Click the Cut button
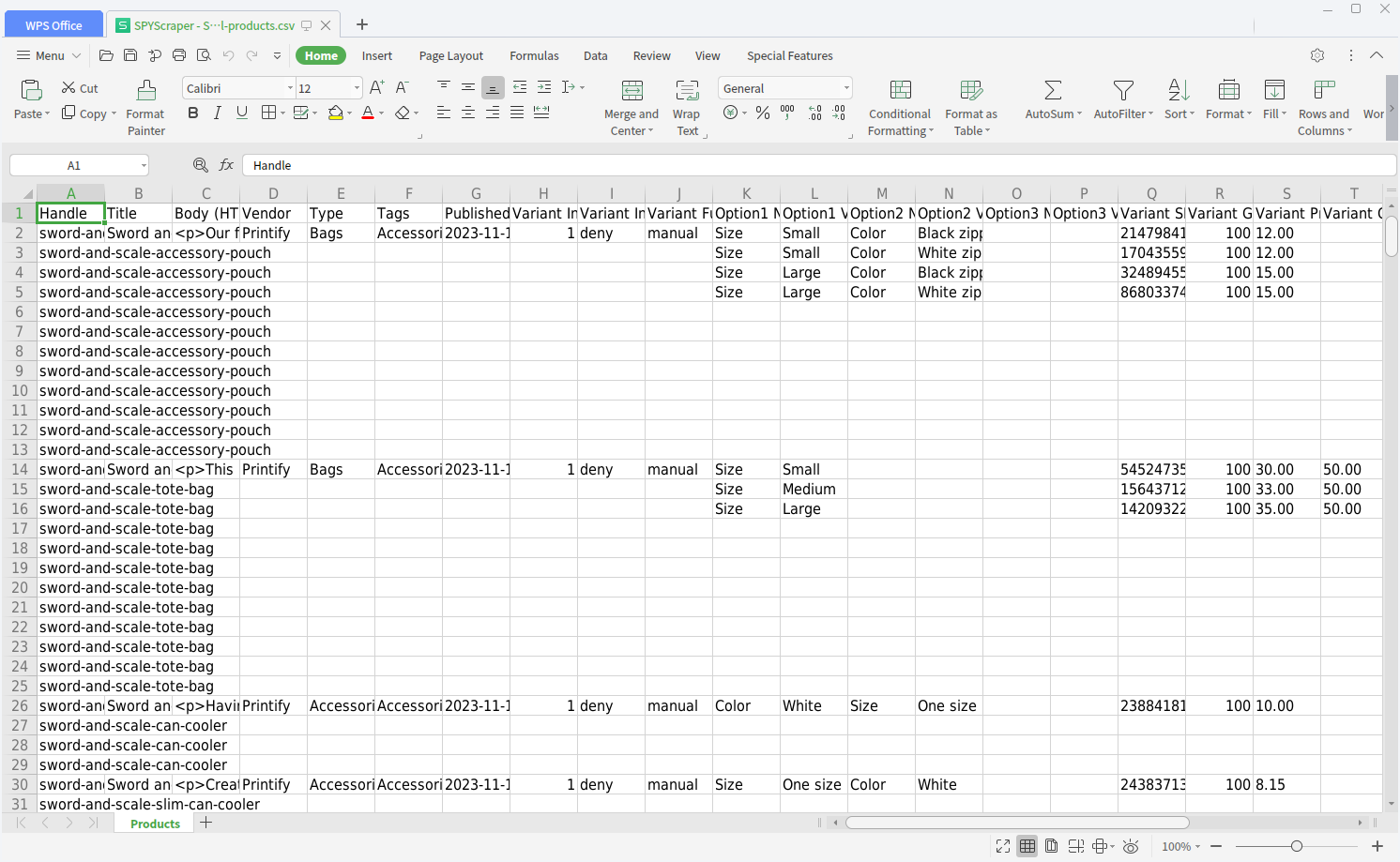The height and width of the screenshot is (862, 1400). [80, 88]
